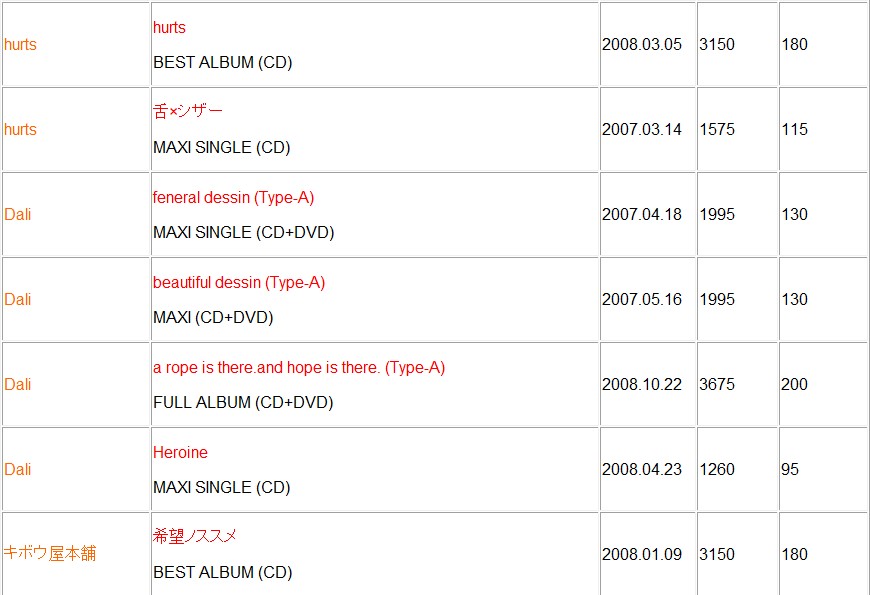Open the Heroine maxi single link
This screenshot has width=870, height=595.
180,453
